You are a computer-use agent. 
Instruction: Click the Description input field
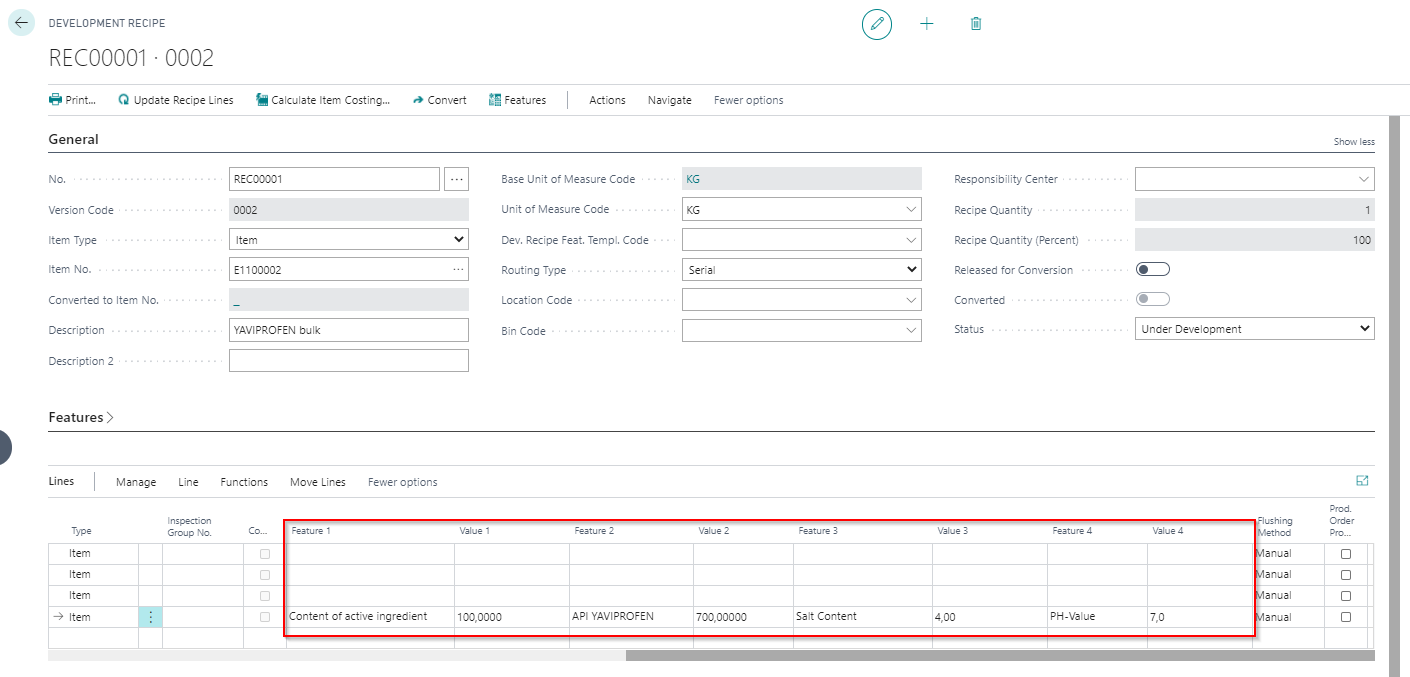tap(349, 330)
